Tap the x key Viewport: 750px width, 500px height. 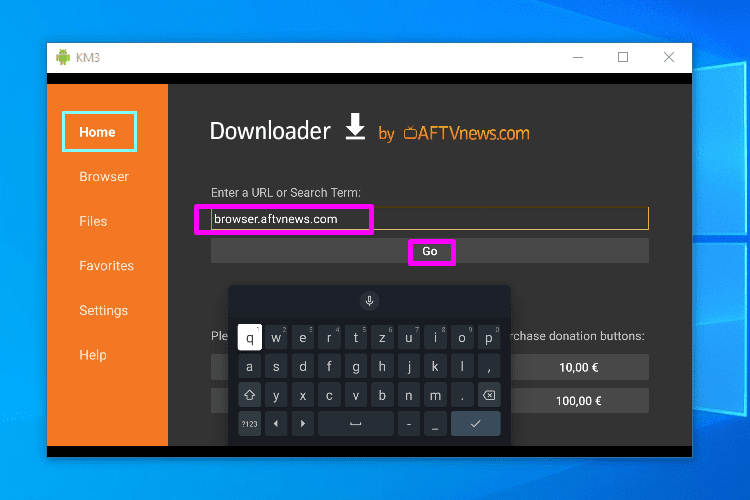(303, 395)
